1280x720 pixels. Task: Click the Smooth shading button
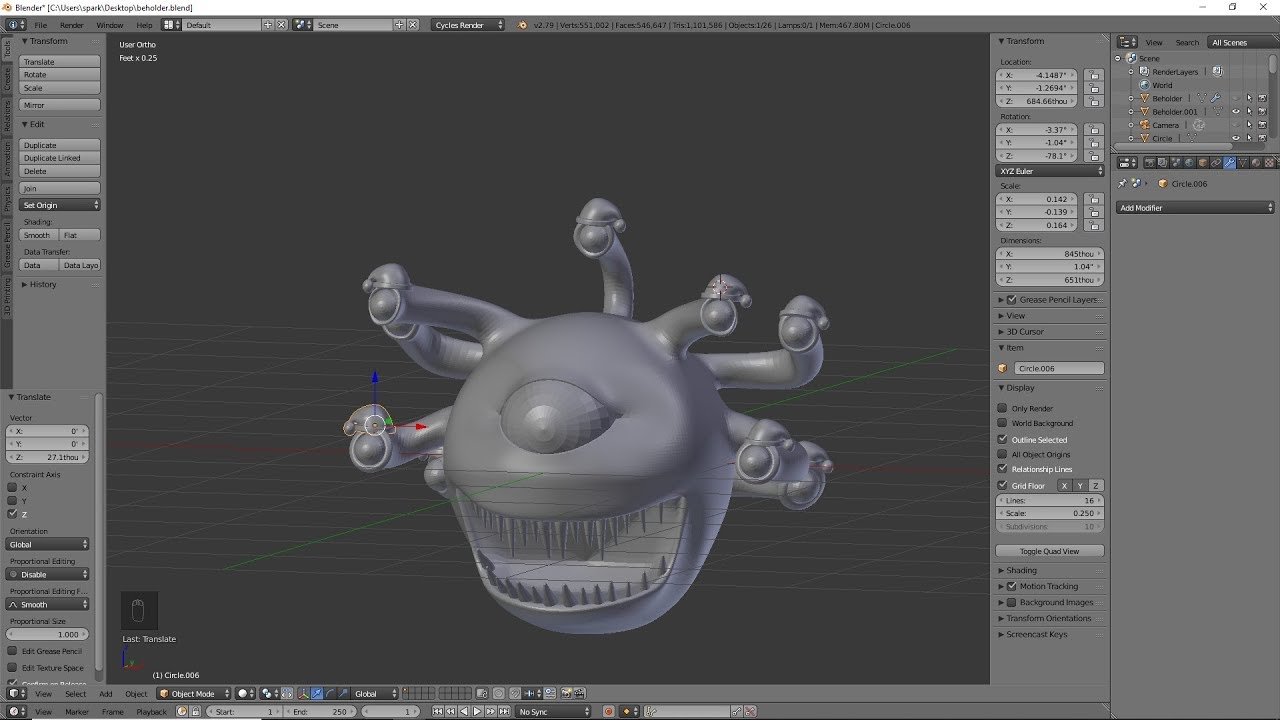(40, 235)
